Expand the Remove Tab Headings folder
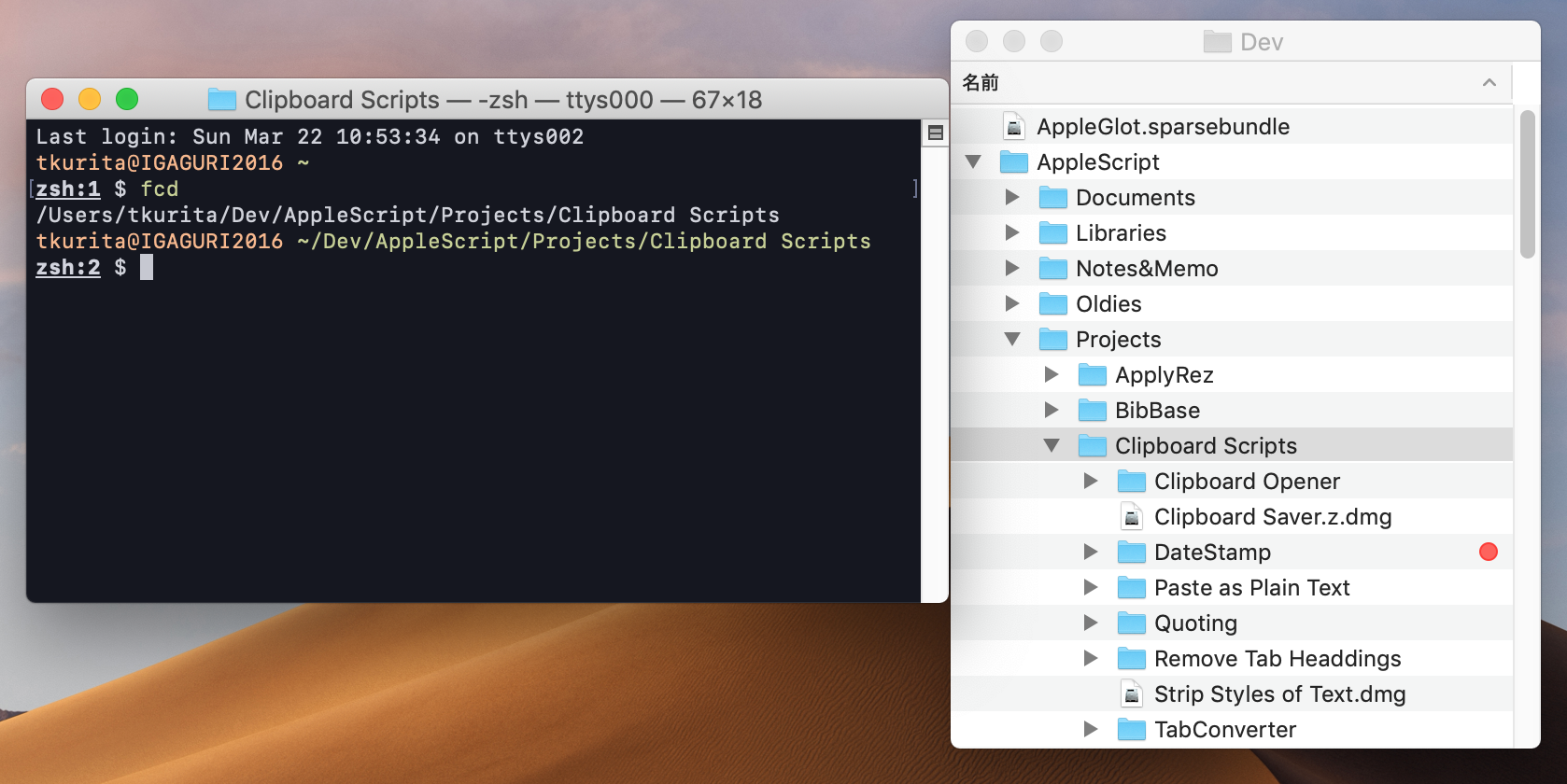Viewport: 1567px width, 784px height. point(1091,658)
